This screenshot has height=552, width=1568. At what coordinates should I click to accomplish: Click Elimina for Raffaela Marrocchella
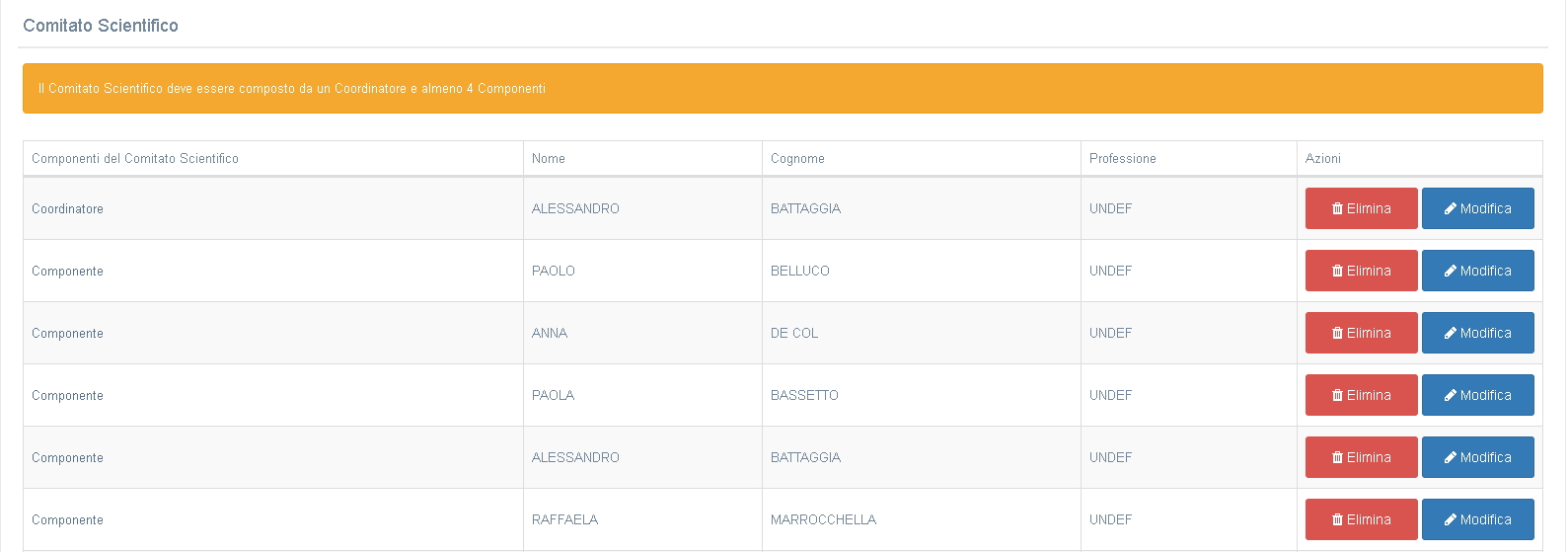point(1361,519)
